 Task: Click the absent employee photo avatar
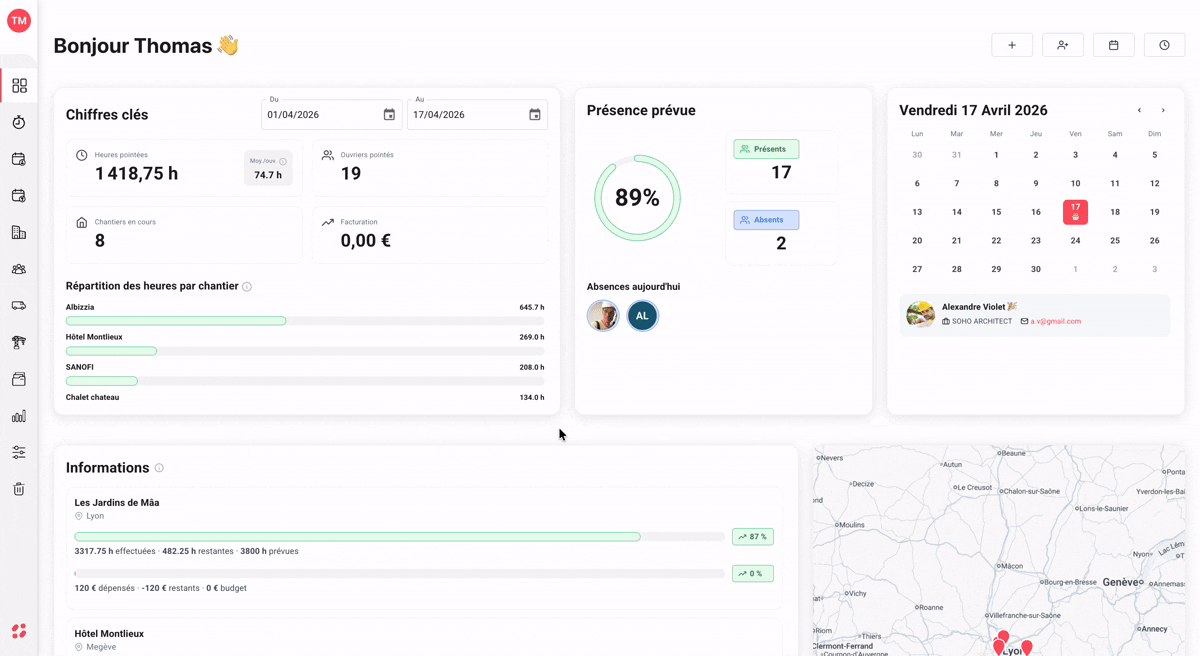tap(603, 316)
